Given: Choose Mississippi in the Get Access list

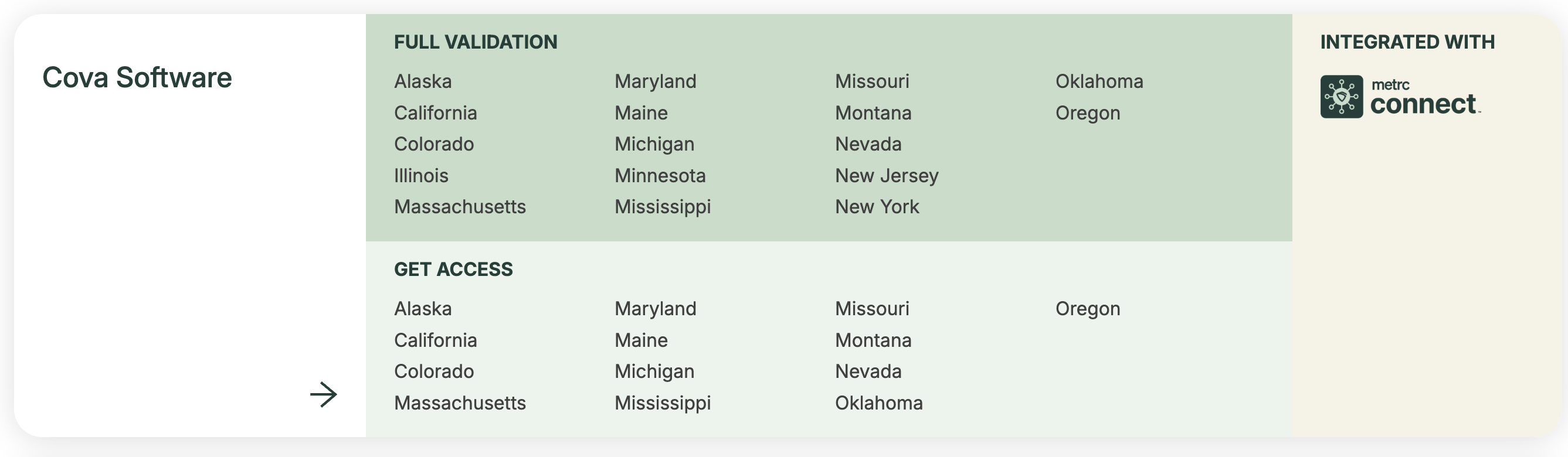Looking at the screenshot, I should click(x=662, y=403).
